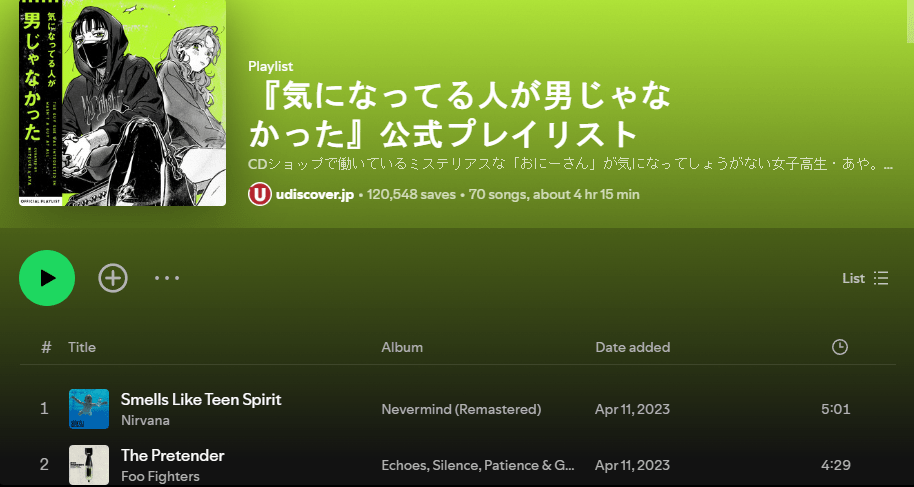The height and width of the screenshot is (487, 914).
Task: Click the Album column header
Action: coord(402,347)
